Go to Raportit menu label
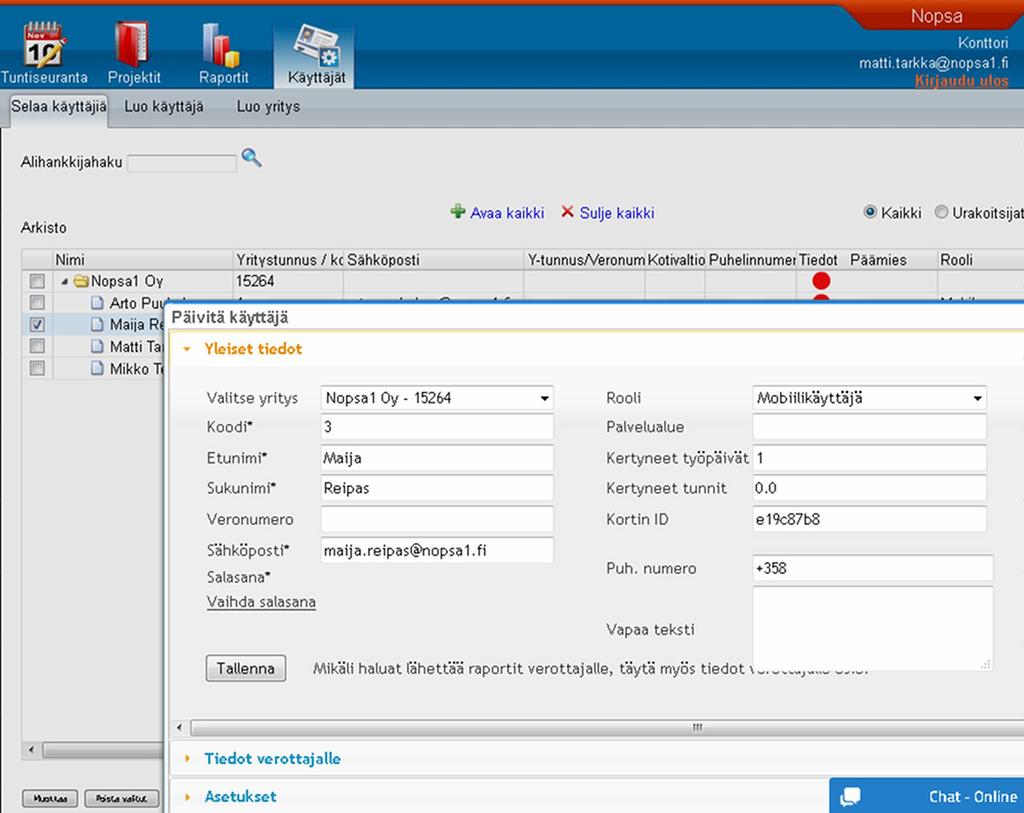This screenshot has width=1024, height=813. pos(224,77)
